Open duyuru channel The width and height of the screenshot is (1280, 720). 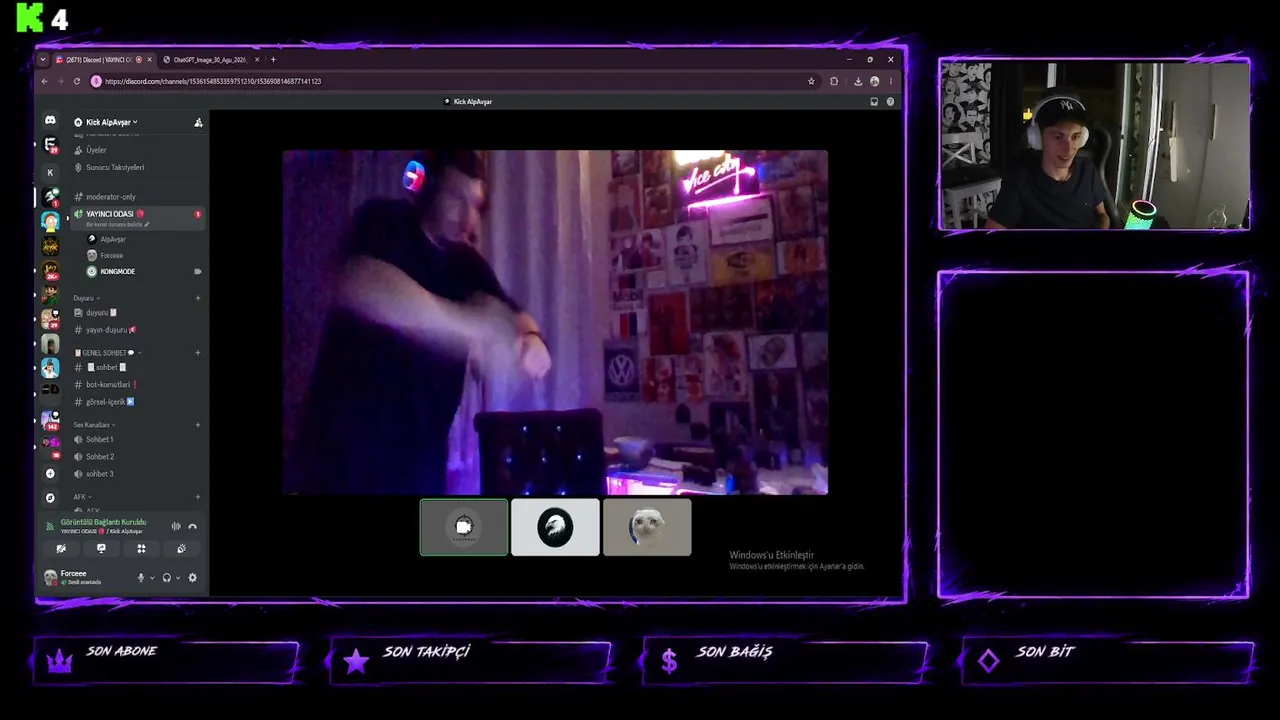pyautogui.click(x=97, y=313)
